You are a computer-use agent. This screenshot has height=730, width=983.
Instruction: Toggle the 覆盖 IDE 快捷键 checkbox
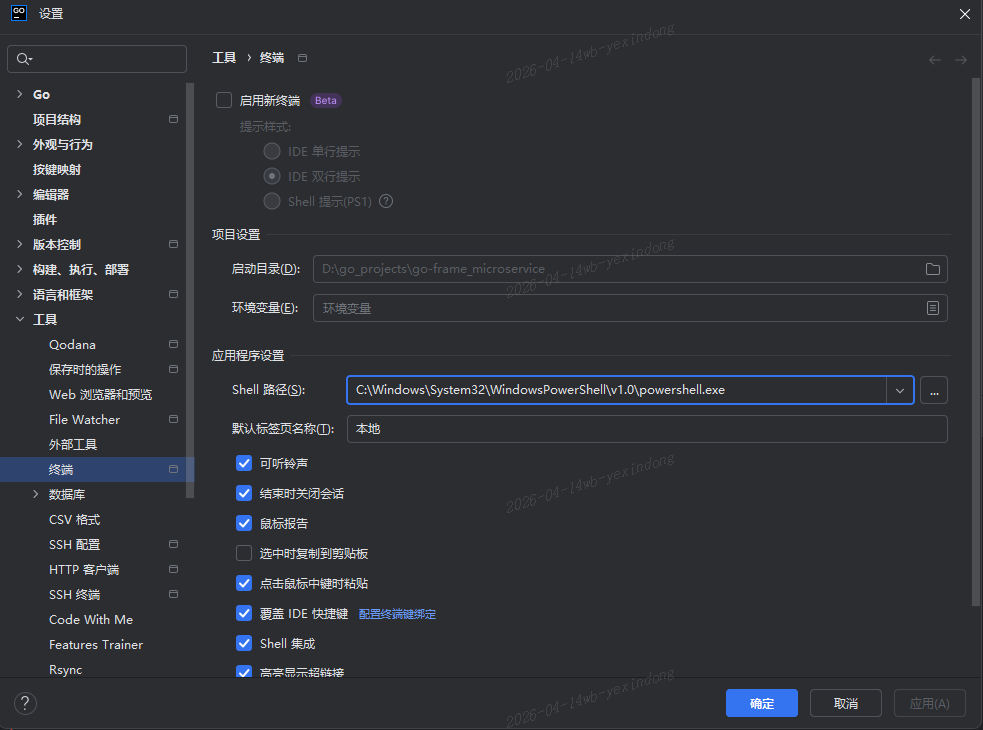click(x=244, y=613)
